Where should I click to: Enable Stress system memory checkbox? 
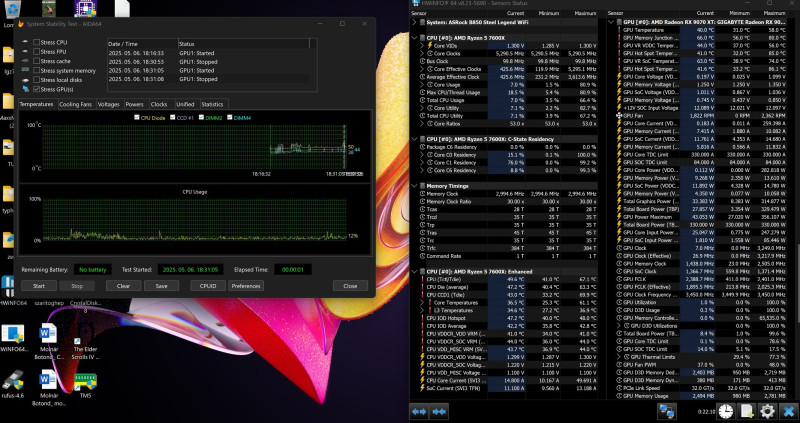click(37, 70)
